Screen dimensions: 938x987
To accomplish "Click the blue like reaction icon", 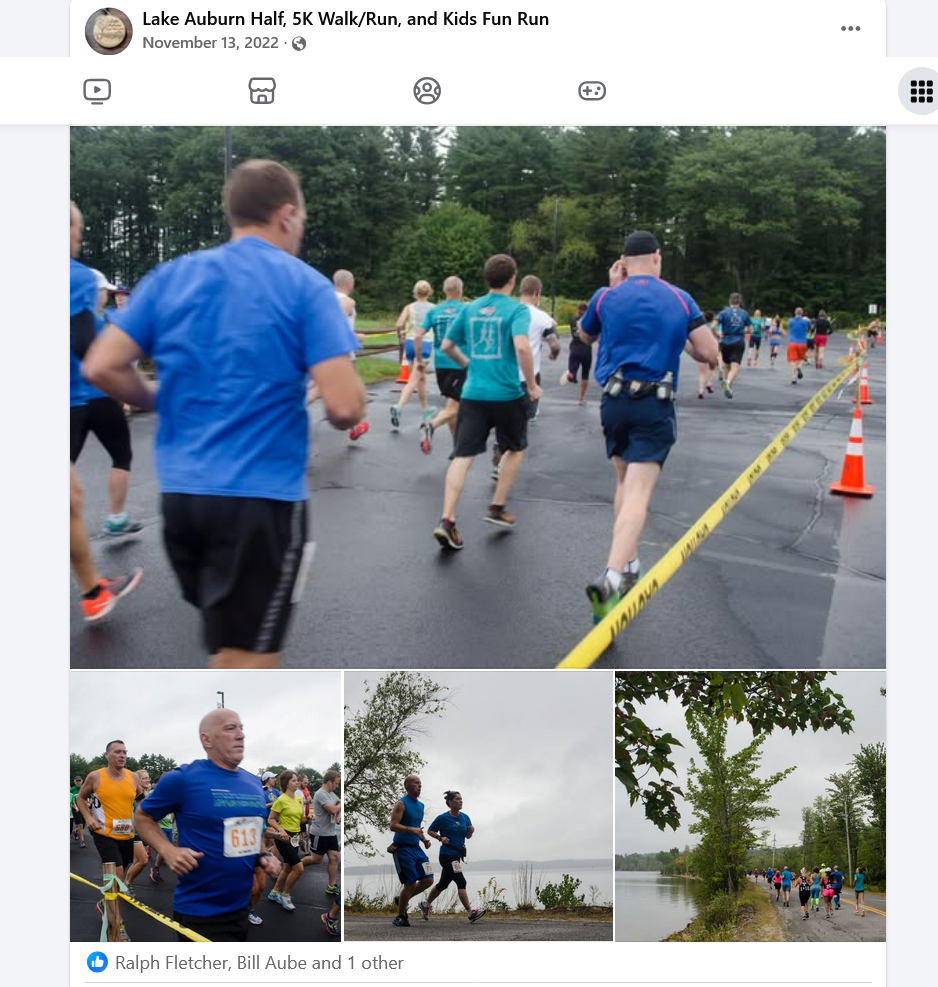I will click(97, 962).
